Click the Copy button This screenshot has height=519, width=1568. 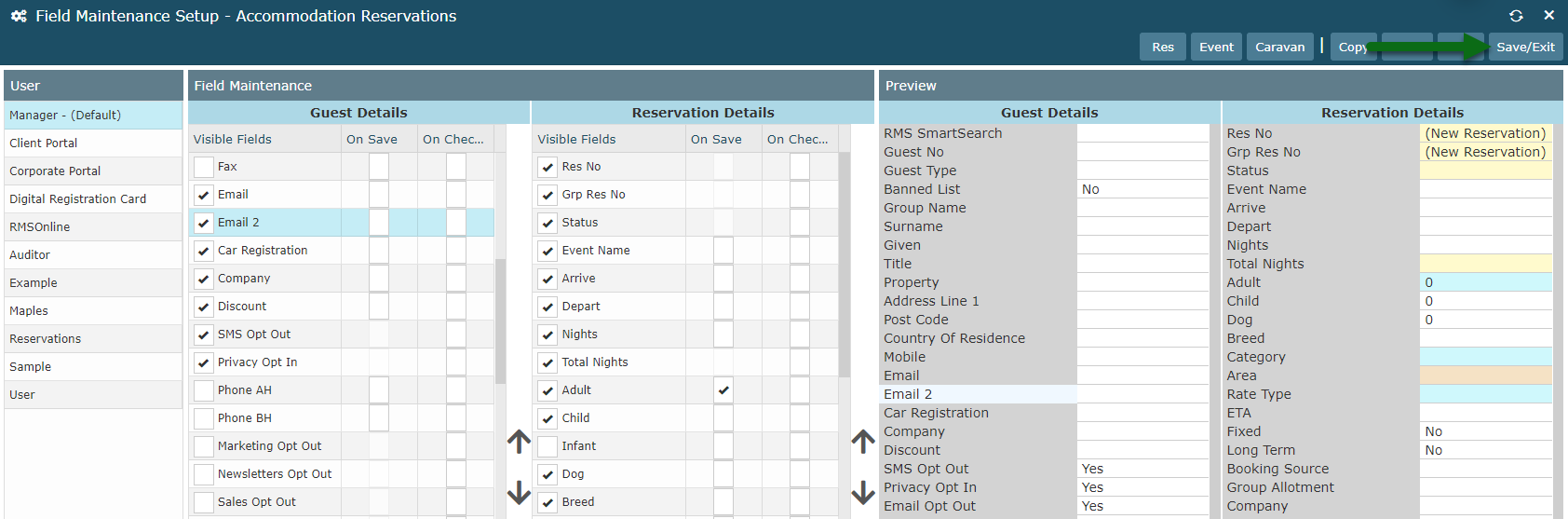tap(1352, 47)
